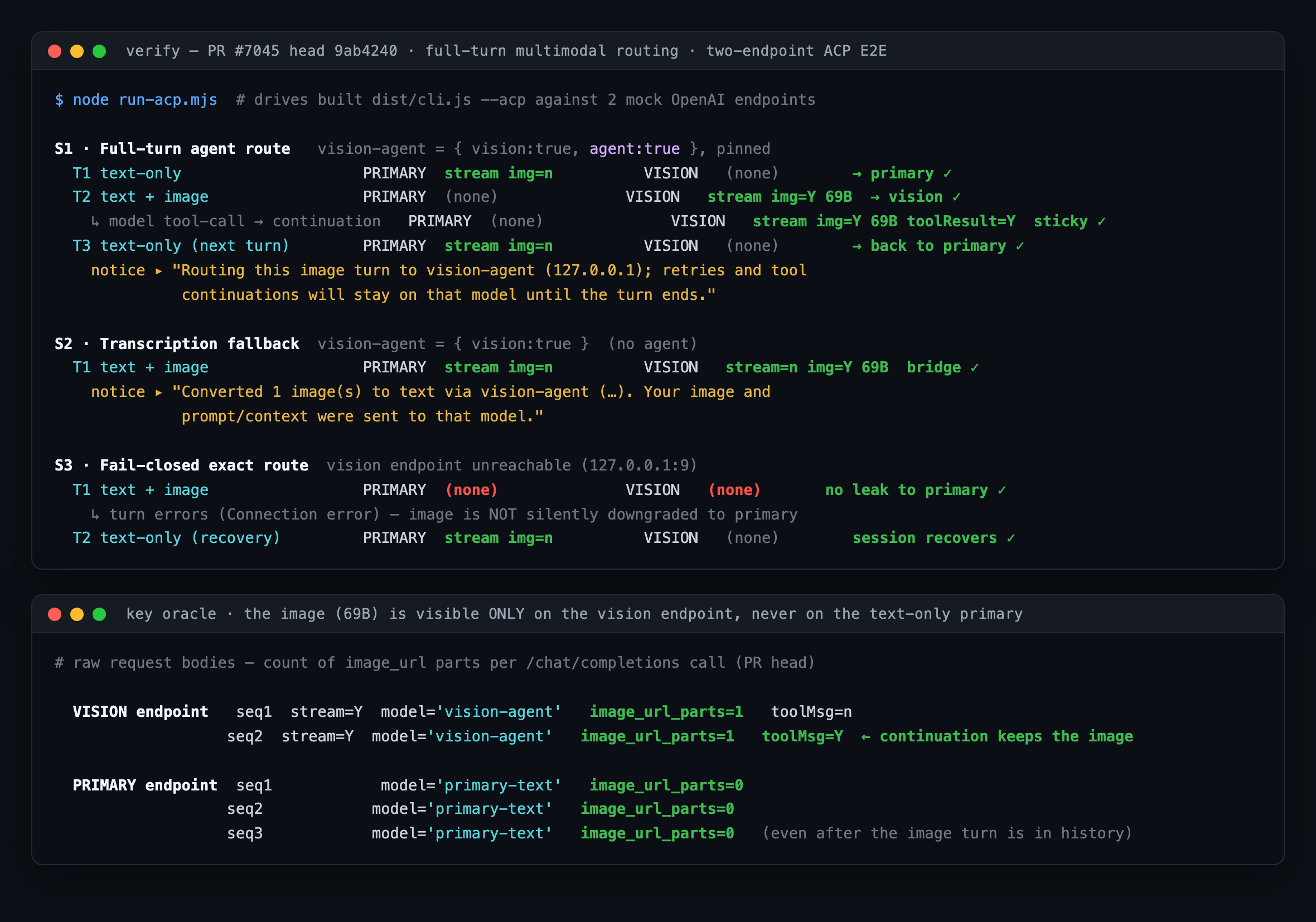Viewport: 1316px width, 922px height.
Task: Click 'vision endpoint unreachable (127.0.0.1:9)'
Action: click(x=512, y=465)
